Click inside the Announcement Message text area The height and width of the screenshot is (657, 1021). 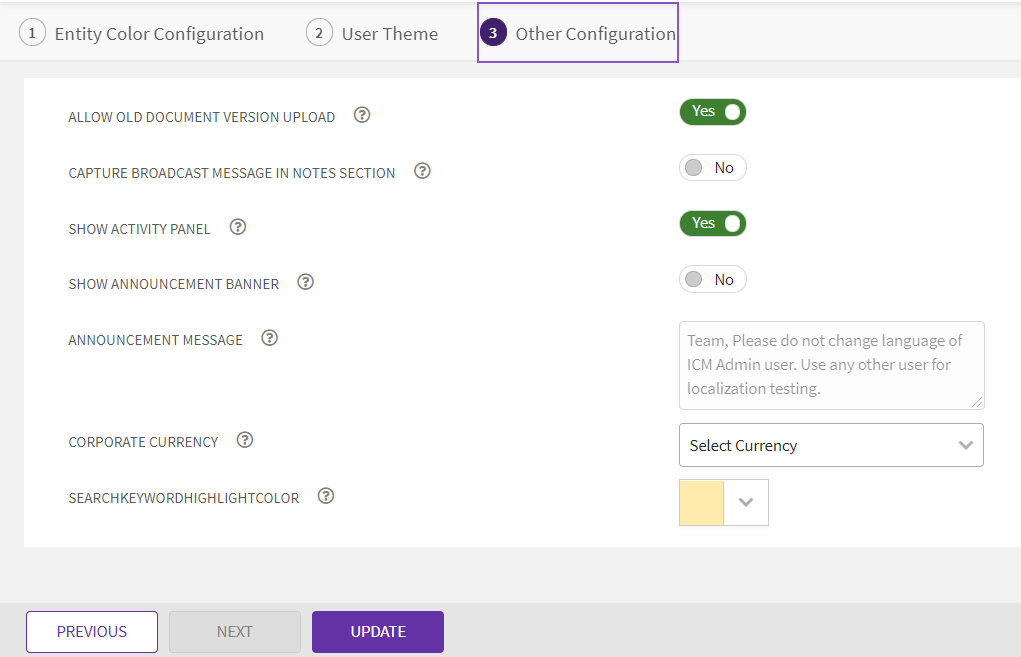click(x=830, y=364)
